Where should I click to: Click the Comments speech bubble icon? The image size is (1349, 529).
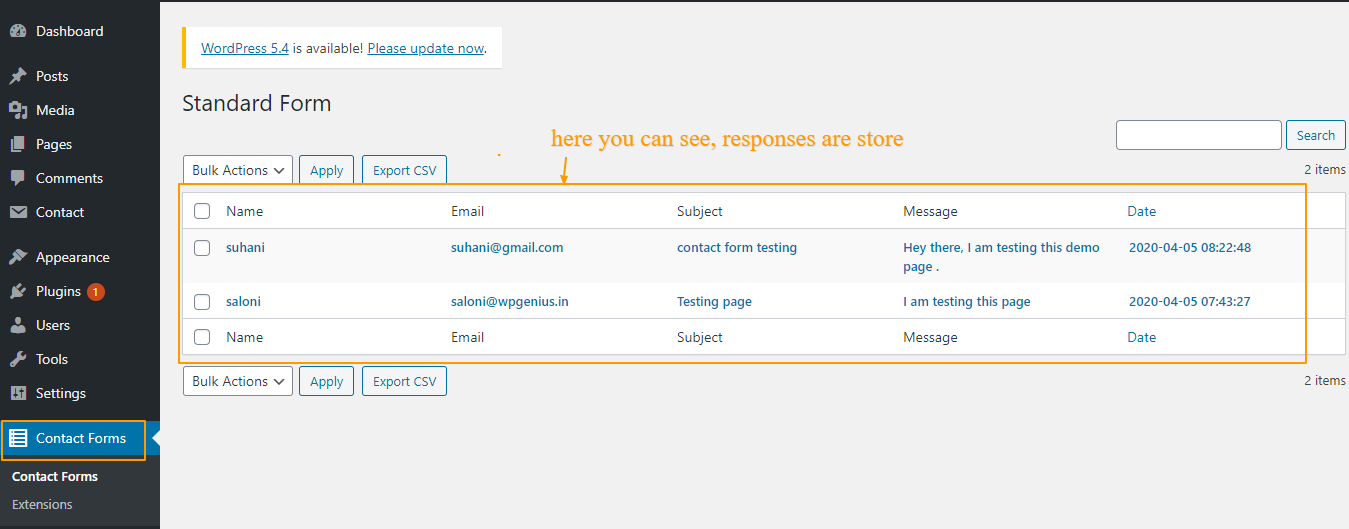17,178
